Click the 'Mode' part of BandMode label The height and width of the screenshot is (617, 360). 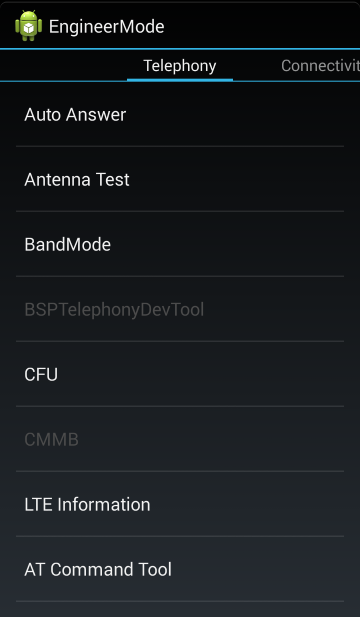(89, 245)
